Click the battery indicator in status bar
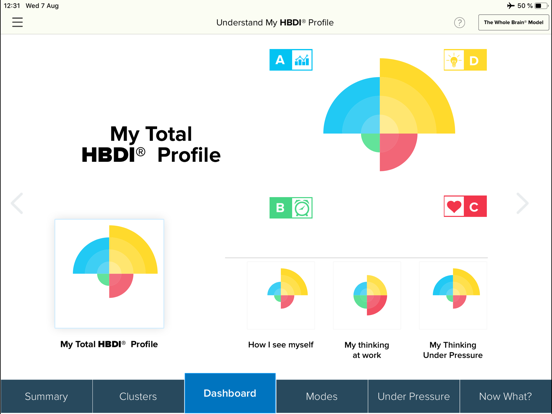 coord(541,6)
